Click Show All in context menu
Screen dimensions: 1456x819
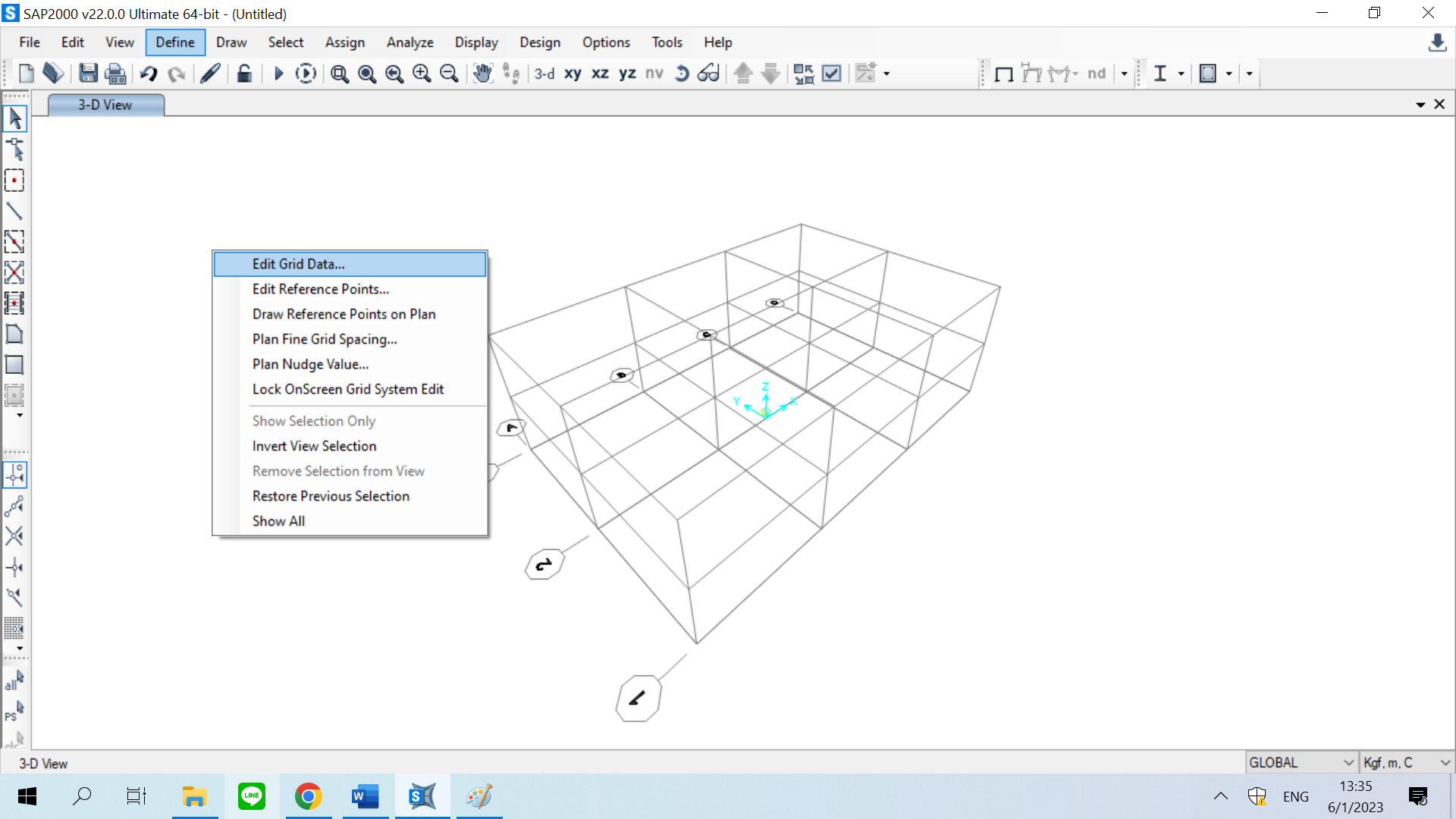(x=278, y=521)
